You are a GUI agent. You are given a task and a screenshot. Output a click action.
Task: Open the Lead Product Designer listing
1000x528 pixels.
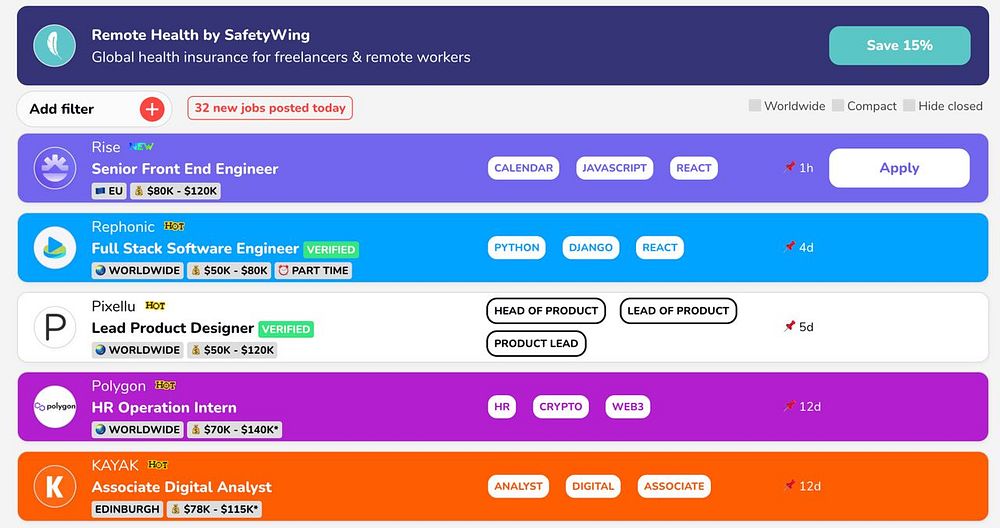(173, 328)
